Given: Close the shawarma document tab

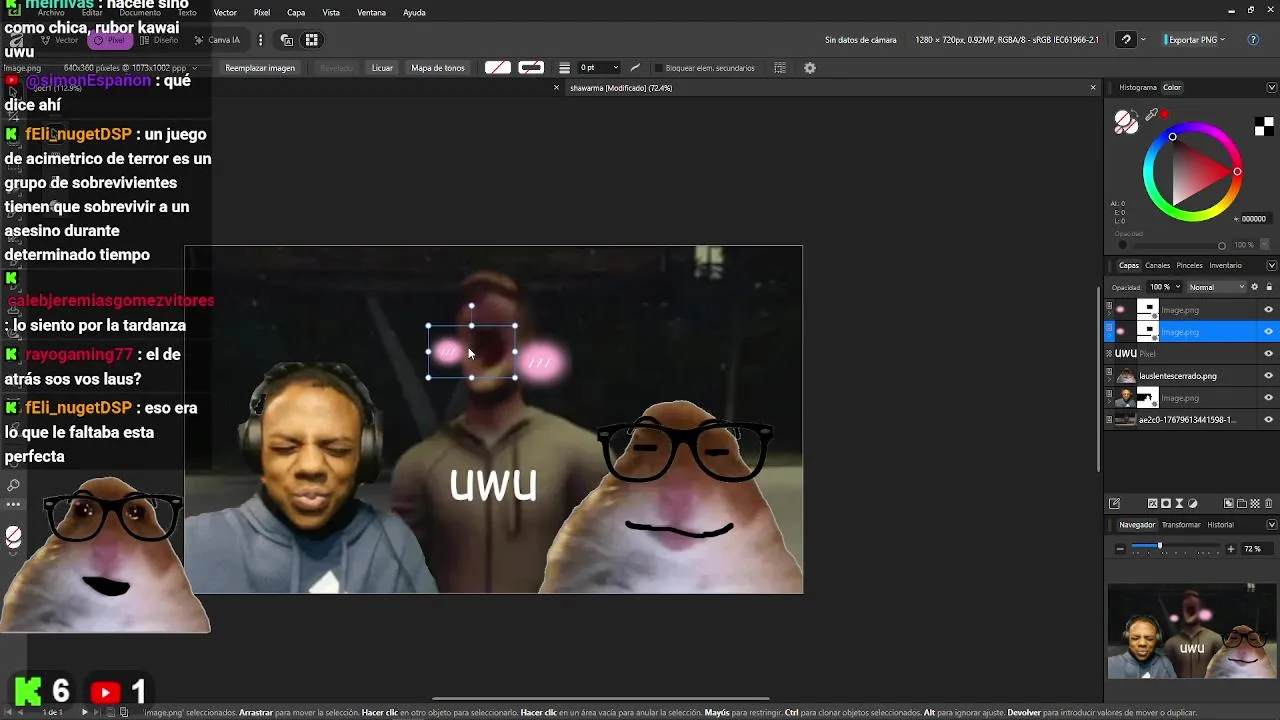Looking at the screenshot, I should 1093,88.
